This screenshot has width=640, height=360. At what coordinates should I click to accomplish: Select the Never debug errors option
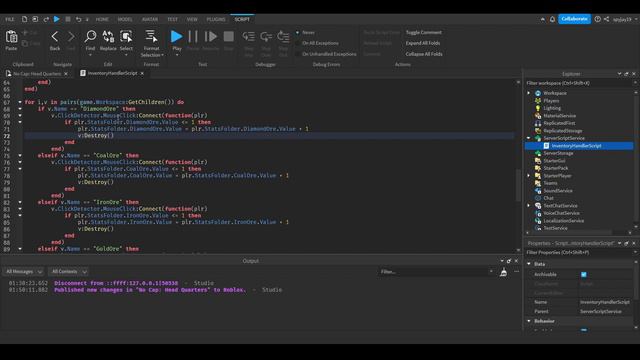pos(308,33)
